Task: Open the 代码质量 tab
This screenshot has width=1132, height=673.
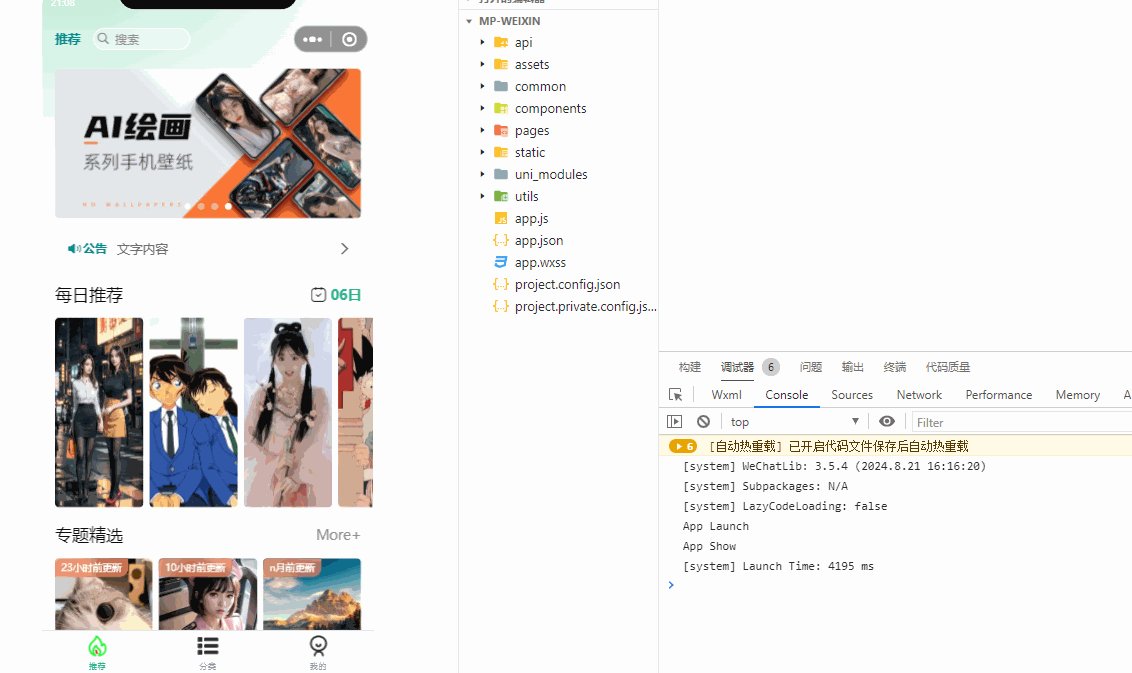Action: pyautogui.click(x=948, y=367)
